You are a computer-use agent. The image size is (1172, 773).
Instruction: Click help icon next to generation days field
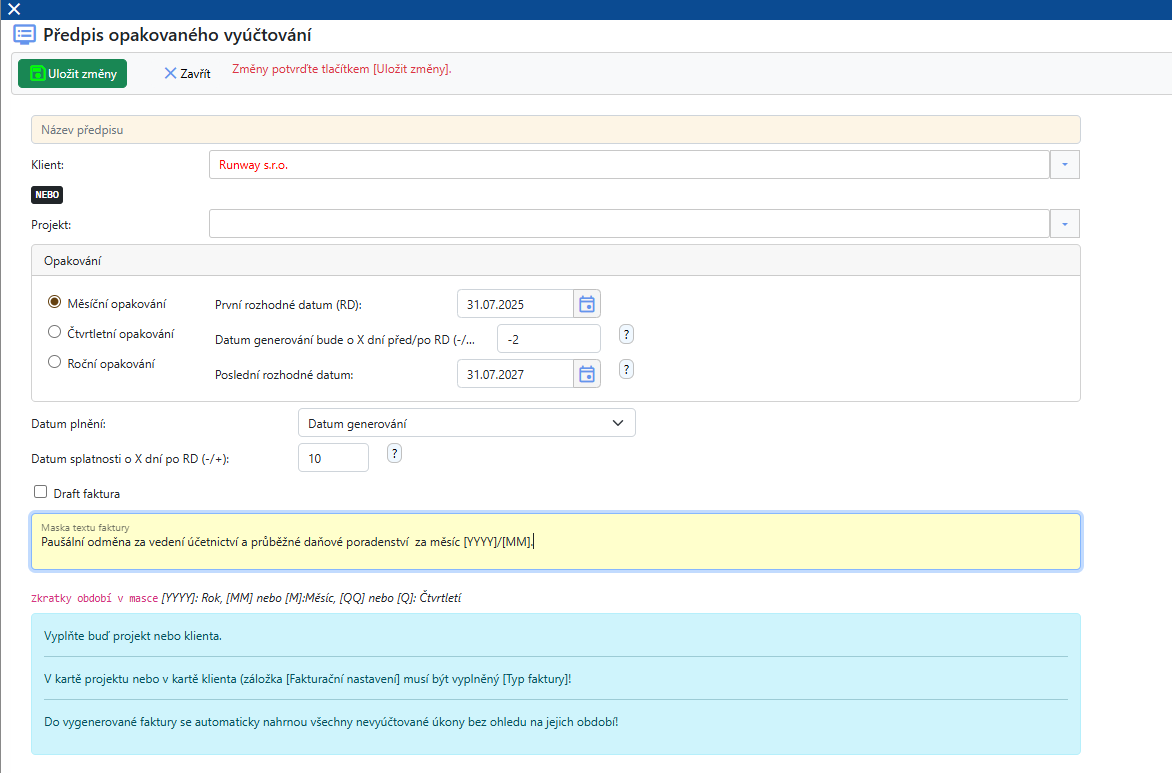627,334
